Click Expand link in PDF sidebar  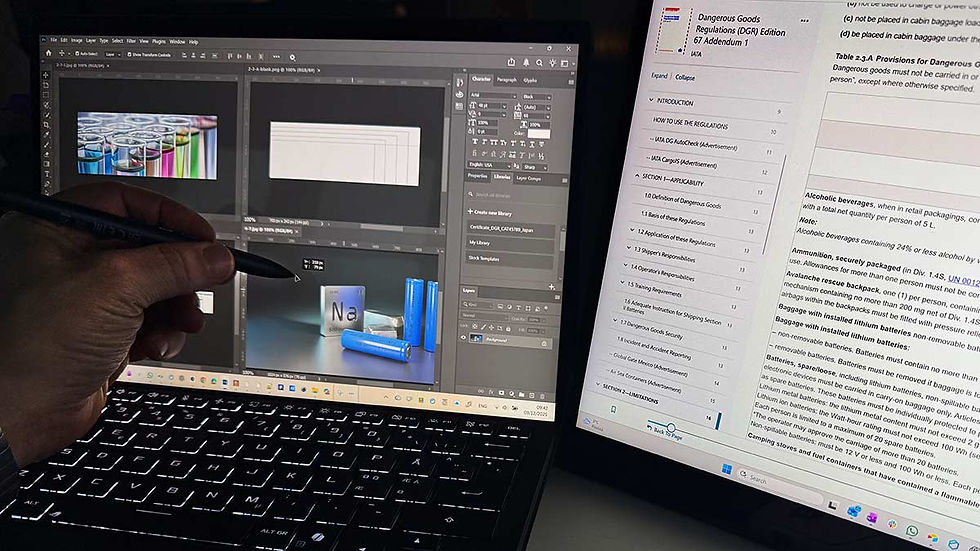pyautogui.click(x=659, y=76)
